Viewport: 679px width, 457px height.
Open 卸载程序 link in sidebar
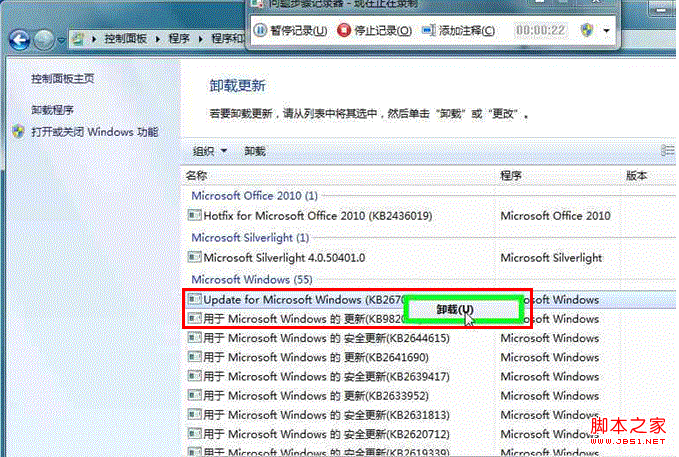click(x=52, y=110)
